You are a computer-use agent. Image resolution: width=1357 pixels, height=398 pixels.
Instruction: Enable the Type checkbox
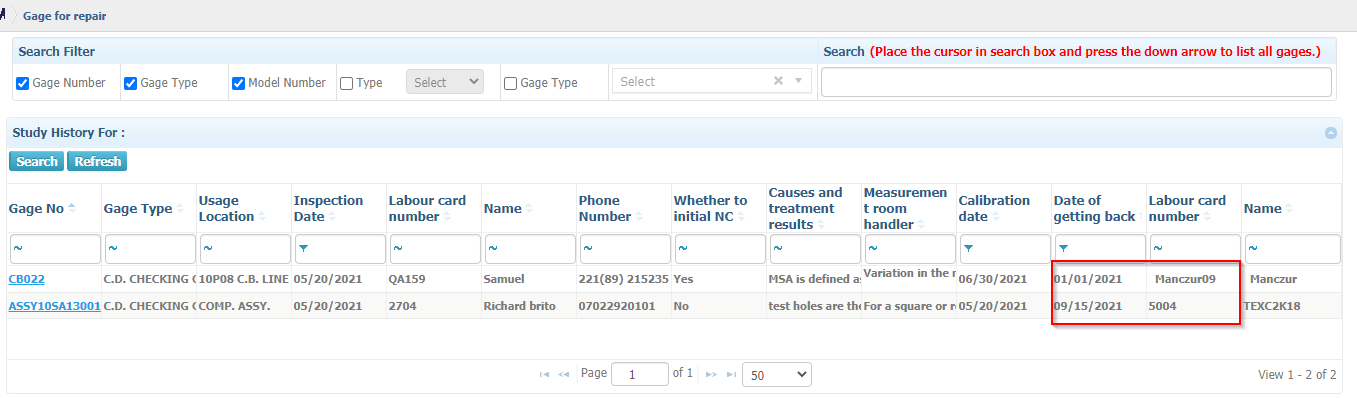click(346, 83)
